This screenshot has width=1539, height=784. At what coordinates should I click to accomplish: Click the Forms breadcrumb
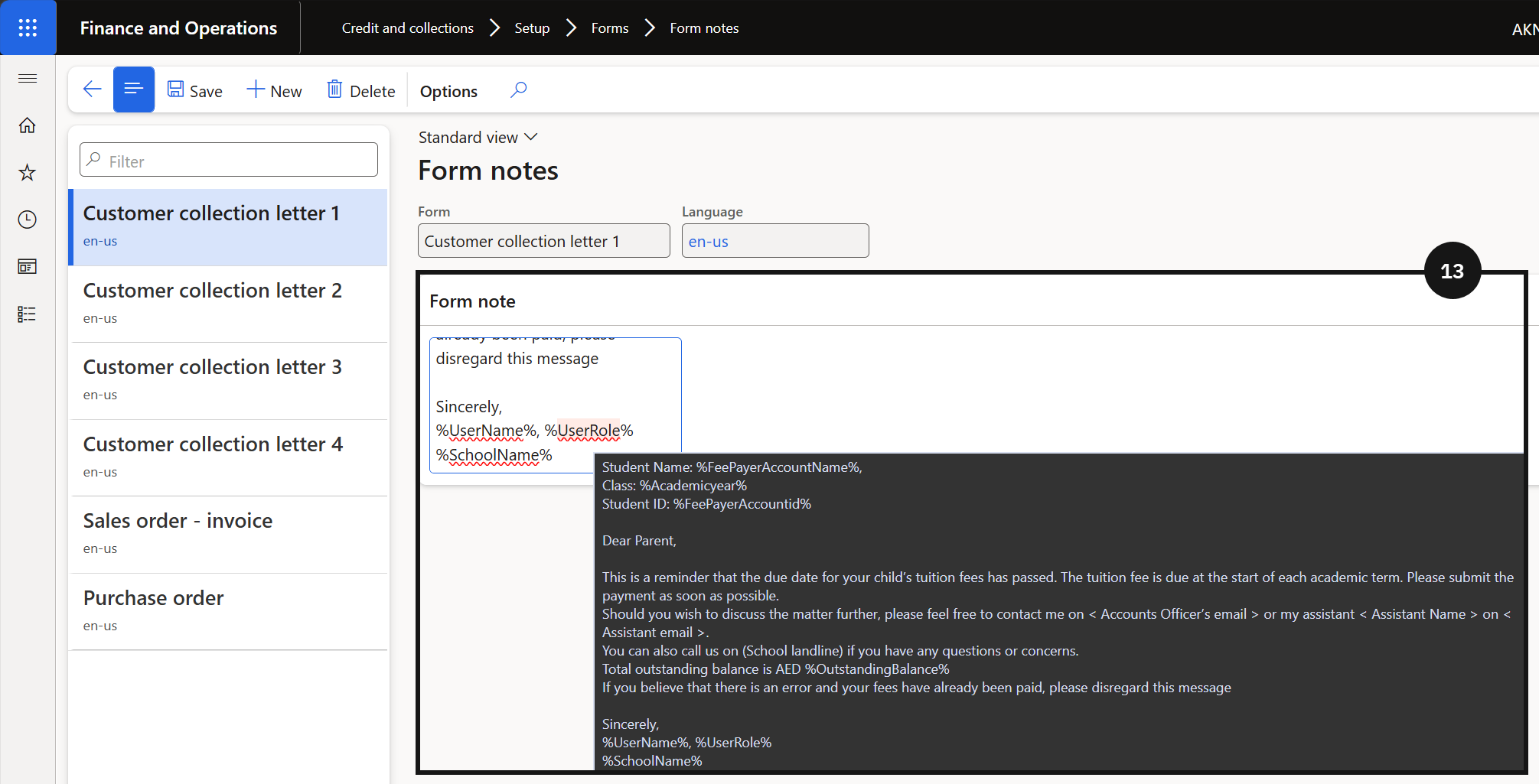point(610,28)
